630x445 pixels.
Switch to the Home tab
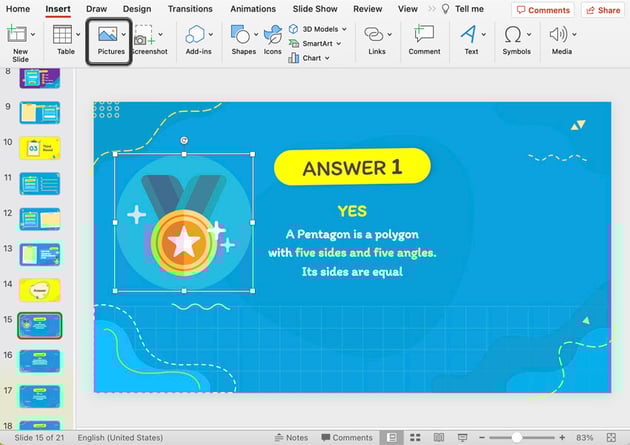point(18,9)
